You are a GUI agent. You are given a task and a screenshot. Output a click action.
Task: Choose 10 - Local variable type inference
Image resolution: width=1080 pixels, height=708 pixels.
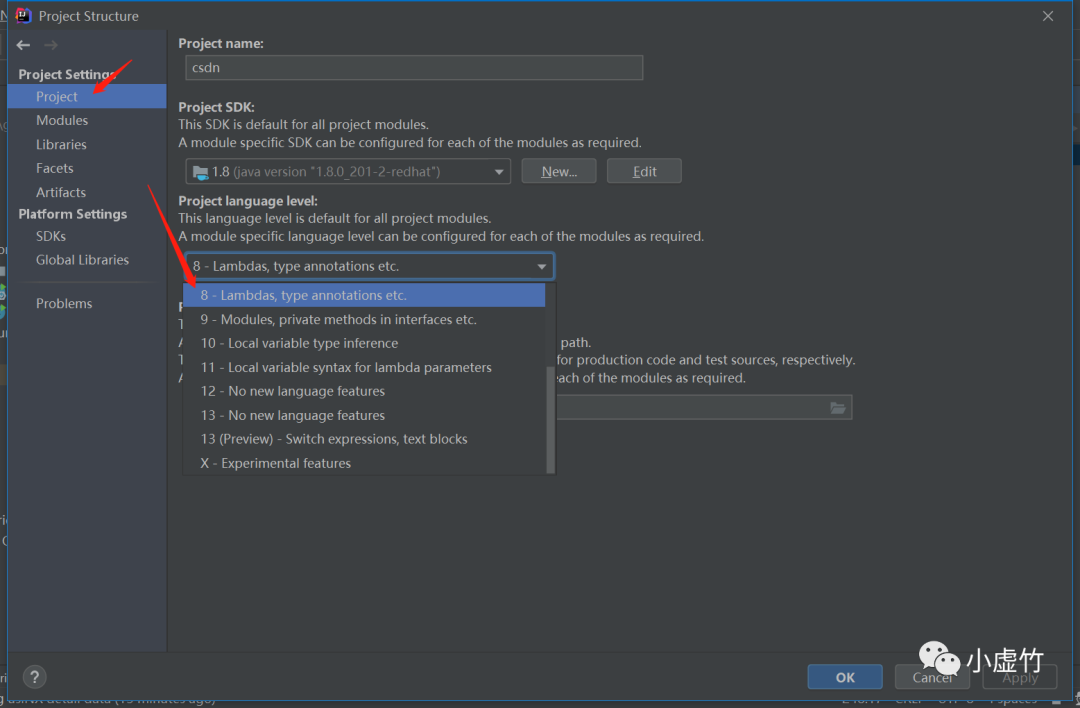pos(299,343)
